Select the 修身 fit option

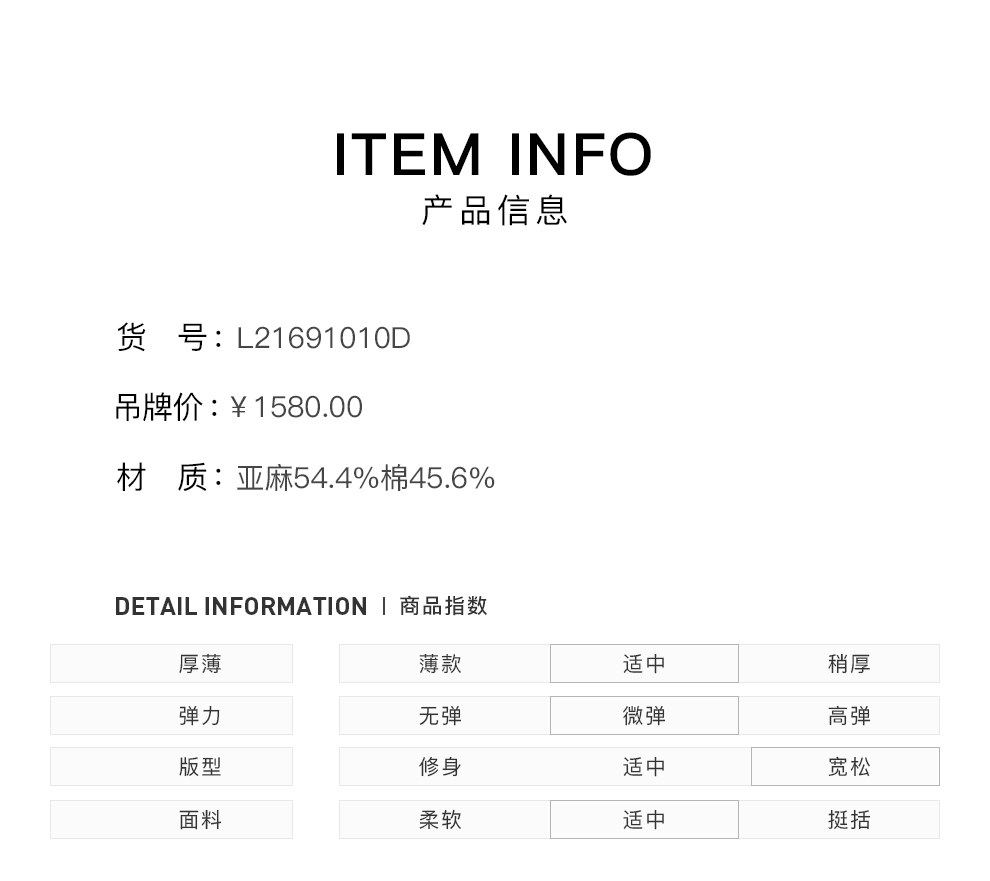point(440,767)
